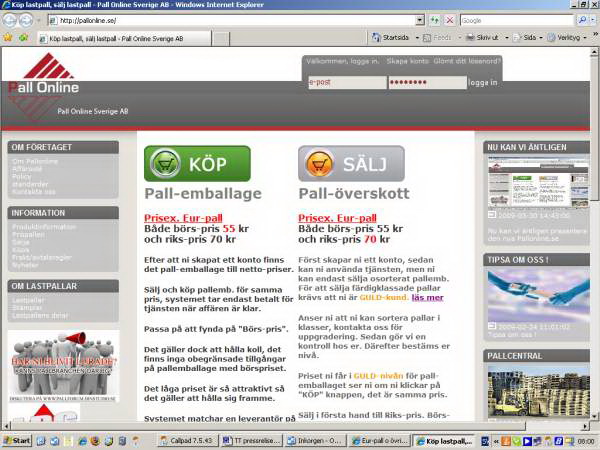
Task: Click Prisex. Eur-pall link under KÖP
Action: coord(183,218)
